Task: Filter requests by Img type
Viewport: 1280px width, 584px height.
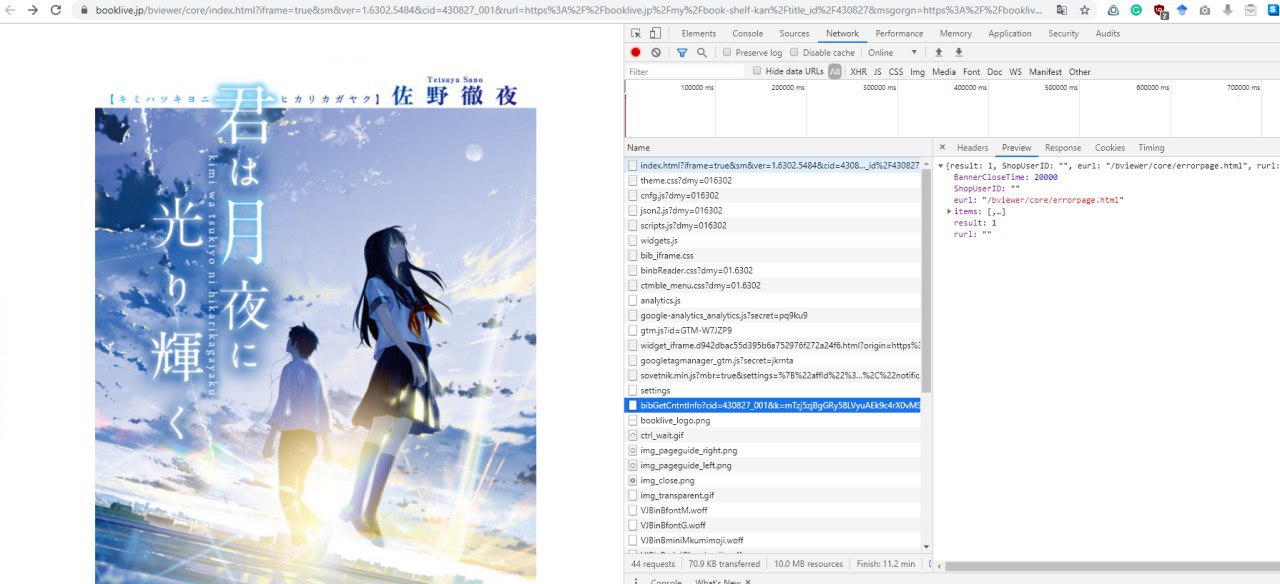Action: (917, 72)
